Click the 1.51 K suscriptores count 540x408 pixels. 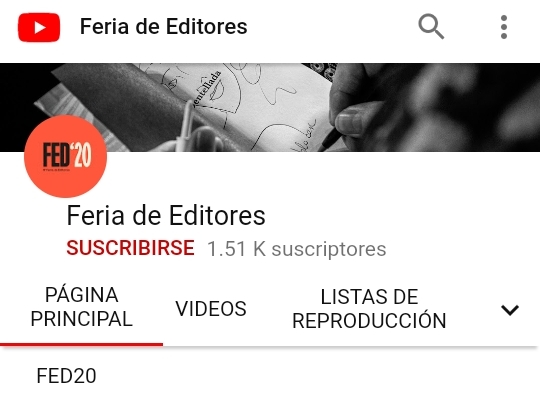point(297,249)
